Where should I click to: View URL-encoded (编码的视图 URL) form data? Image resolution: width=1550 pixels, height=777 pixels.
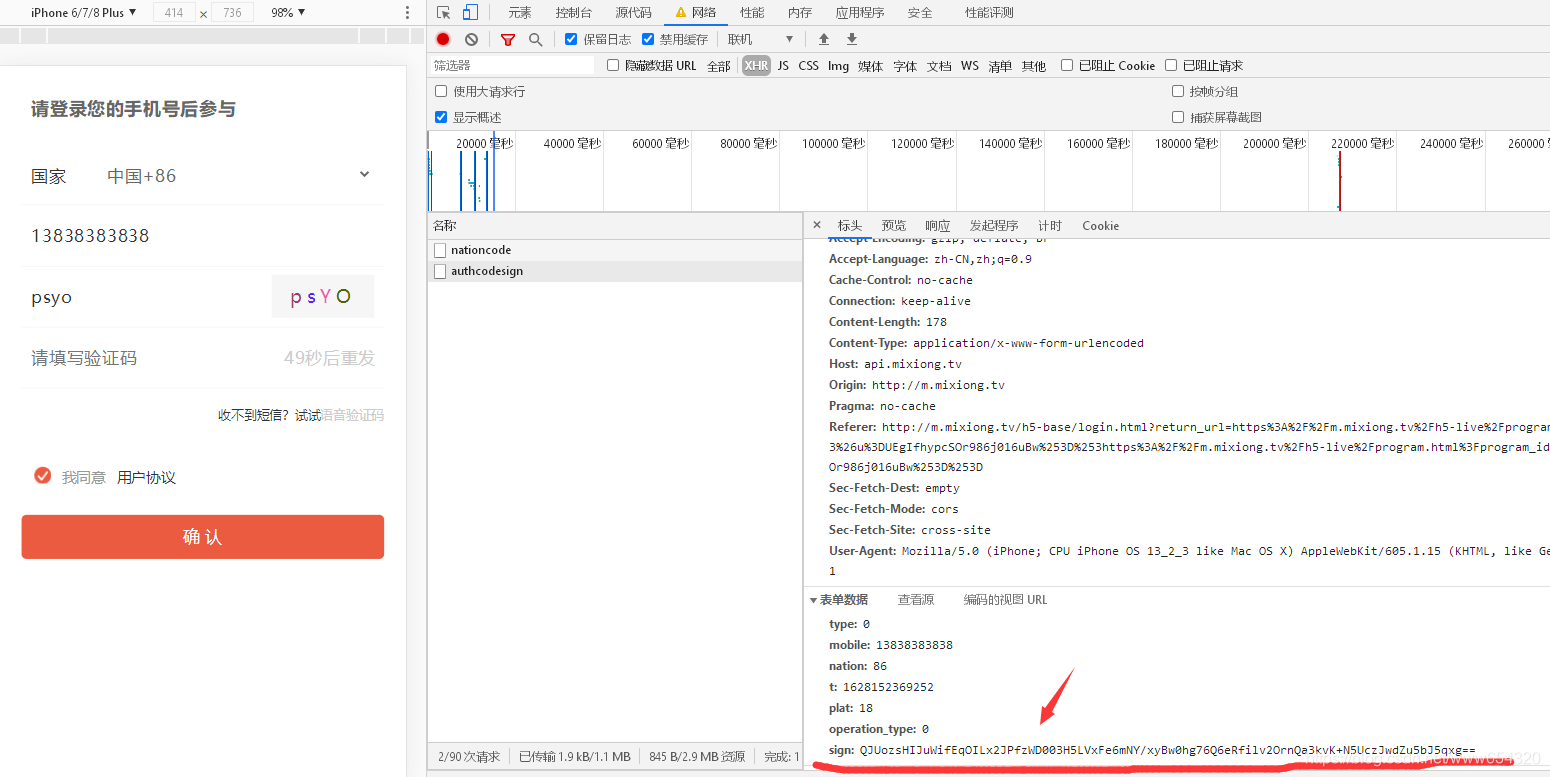tap(1005, 600)
